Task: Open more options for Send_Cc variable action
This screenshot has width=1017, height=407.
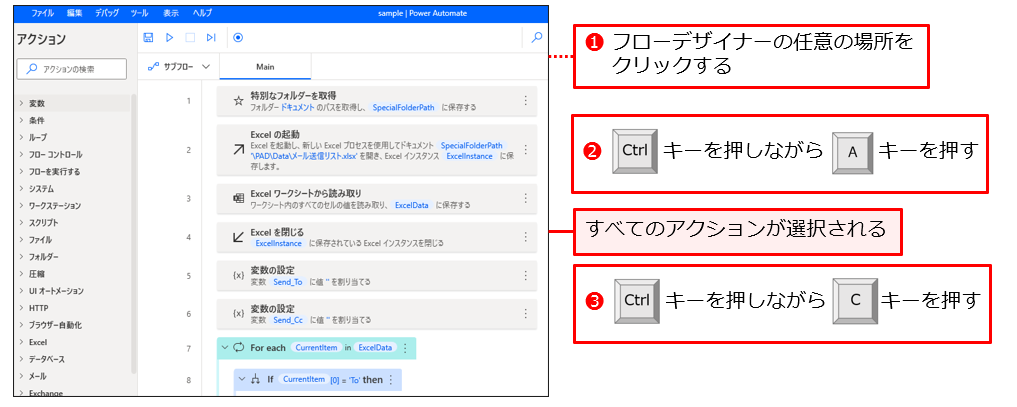Action: (x=525, y=314)
